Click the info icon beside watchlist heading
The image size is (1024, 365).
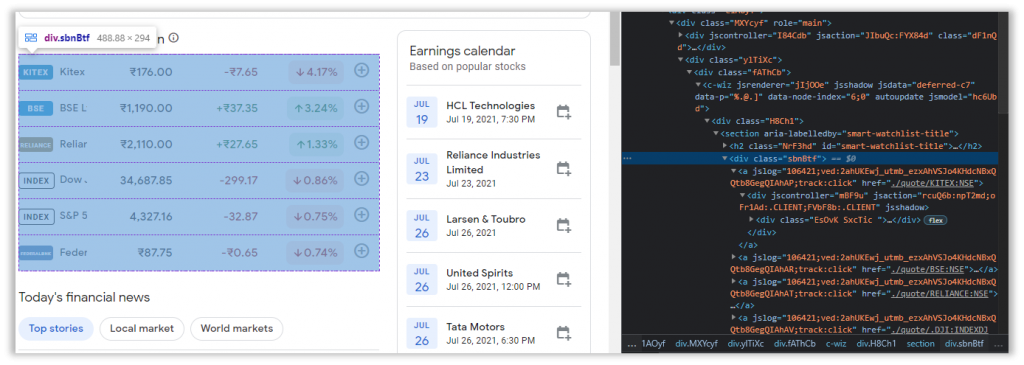174,38
